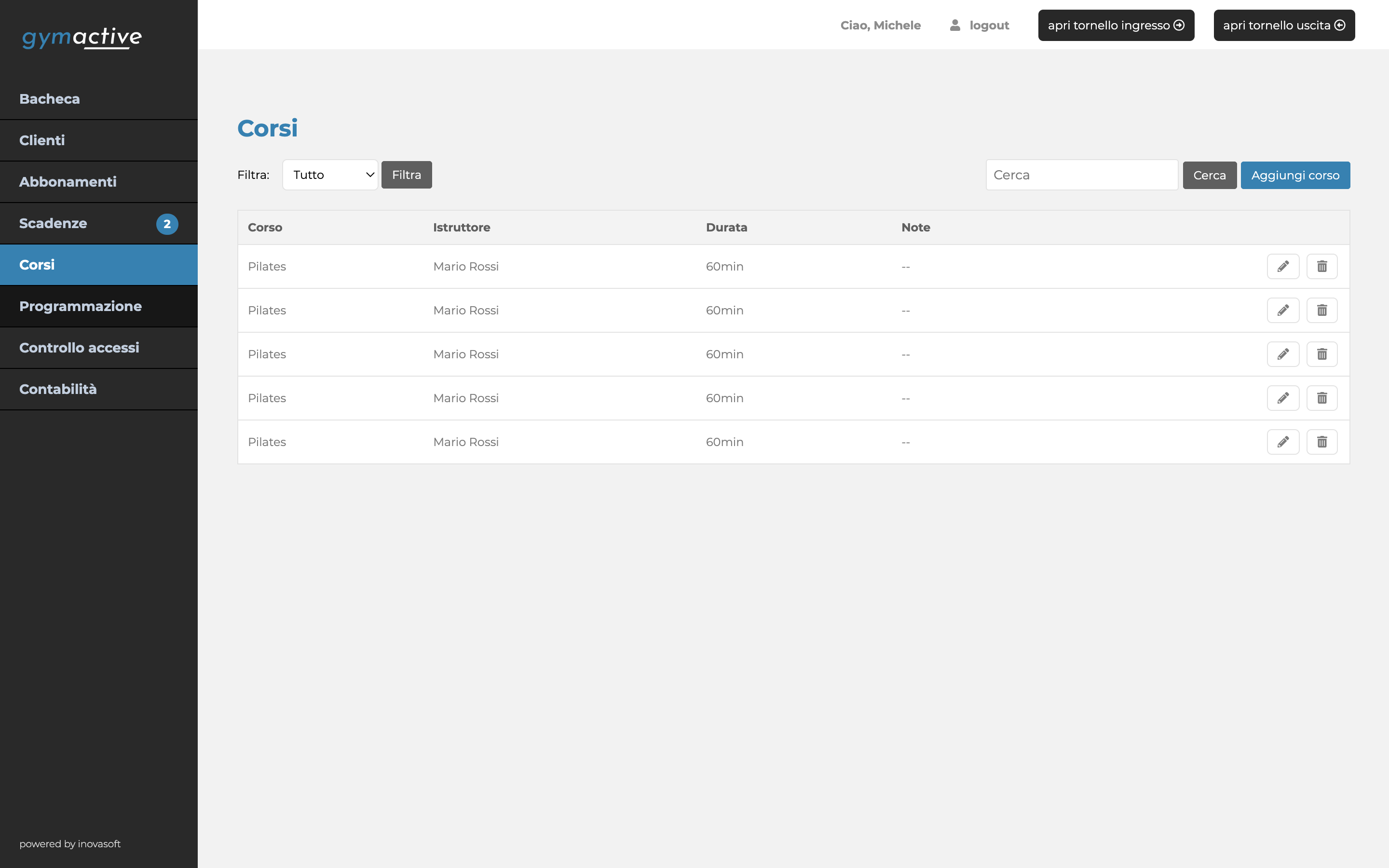Screen dimensions: 1389x868
Task: Click powered by inovasoft footer text
Action: (70, 844)
